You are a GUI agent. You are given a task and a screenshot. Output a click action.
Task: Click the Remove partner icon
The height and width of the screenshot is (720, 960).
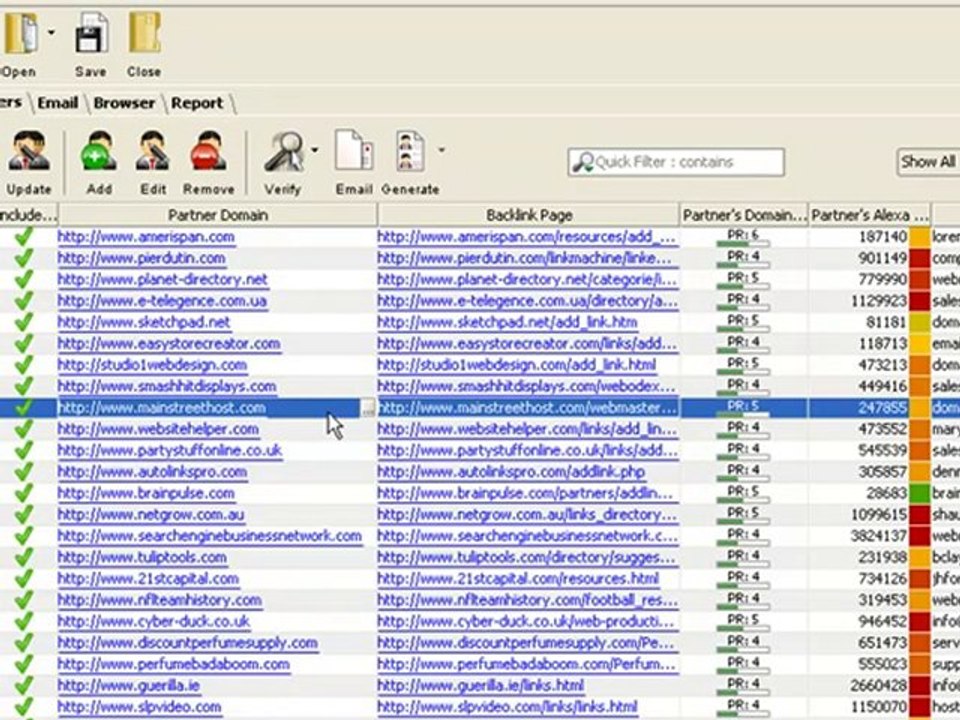[x=209, y=151]
